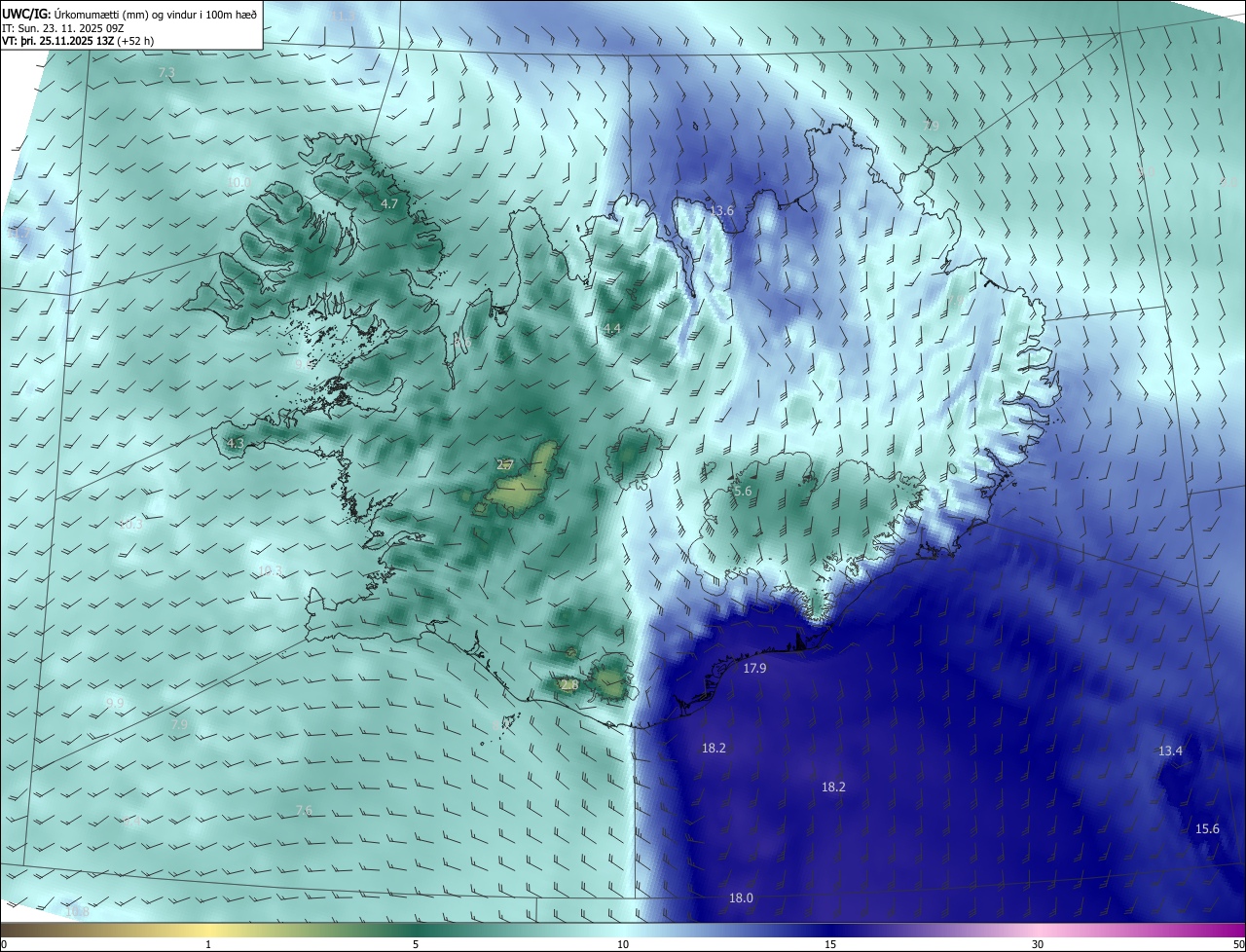Click the 4.7 value over the Westfjords
Screen dimensions: 1246x952
click(389, 203)
